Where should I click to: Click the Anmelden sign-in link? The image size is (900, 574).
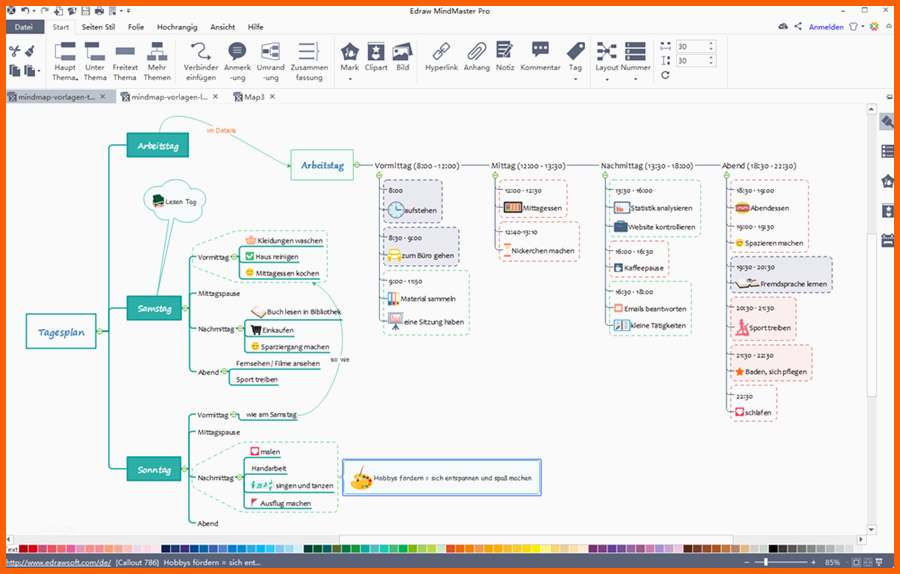(x=826, y=27)
